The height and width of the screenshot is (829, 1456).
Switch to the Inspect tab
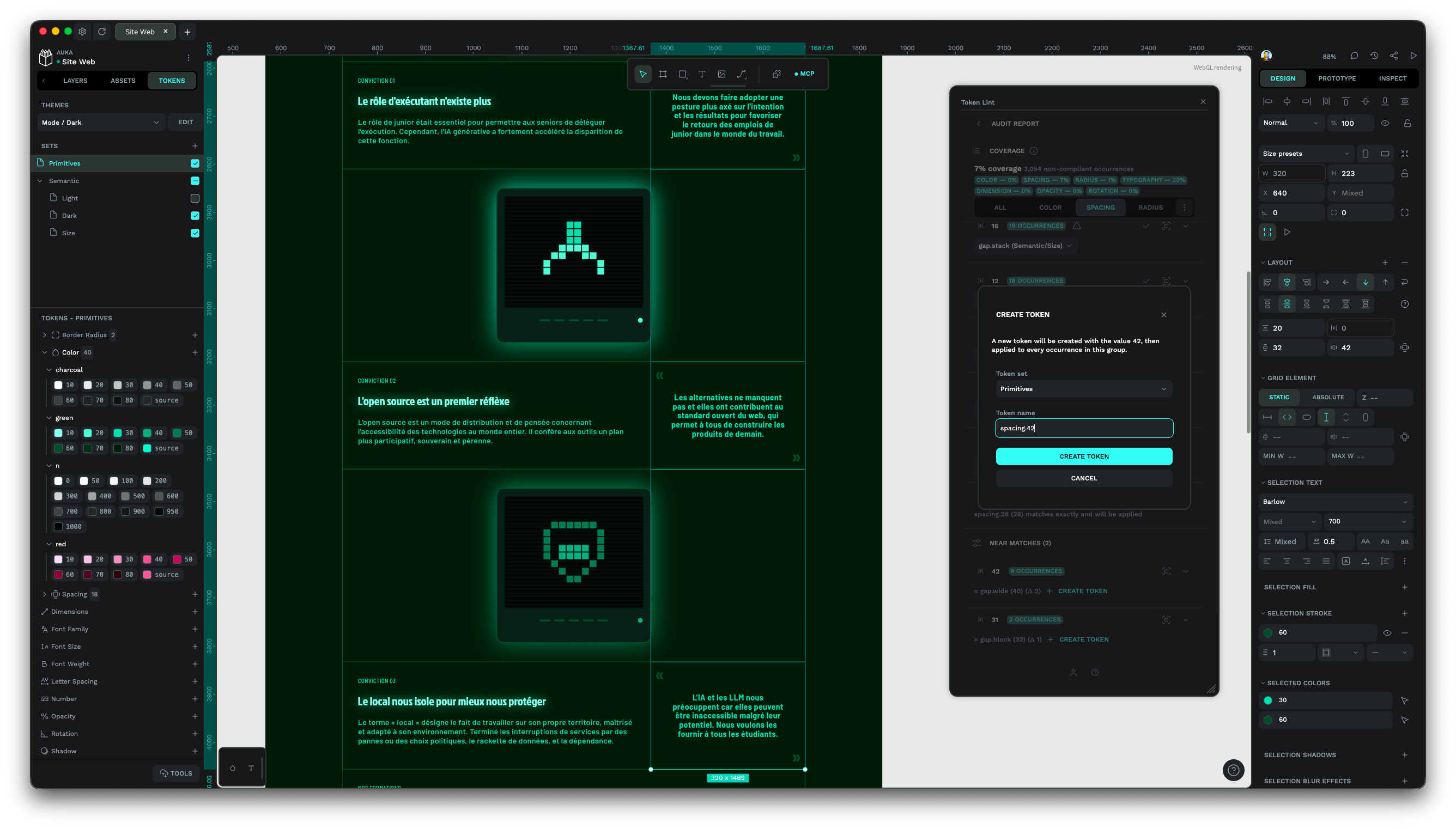1392,78
